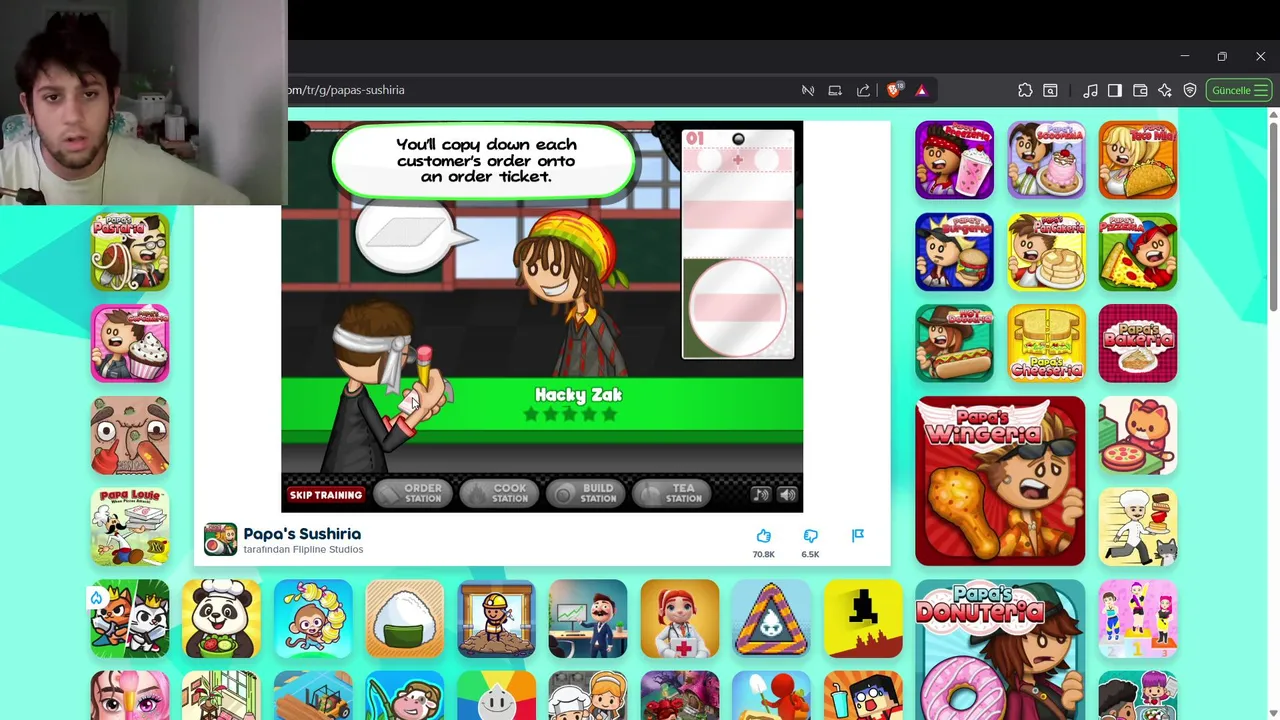Image resolution: width=1280 pixels, height=720 pixels.
Task: Open the purple triangle skull game
Action: [771, 619]
